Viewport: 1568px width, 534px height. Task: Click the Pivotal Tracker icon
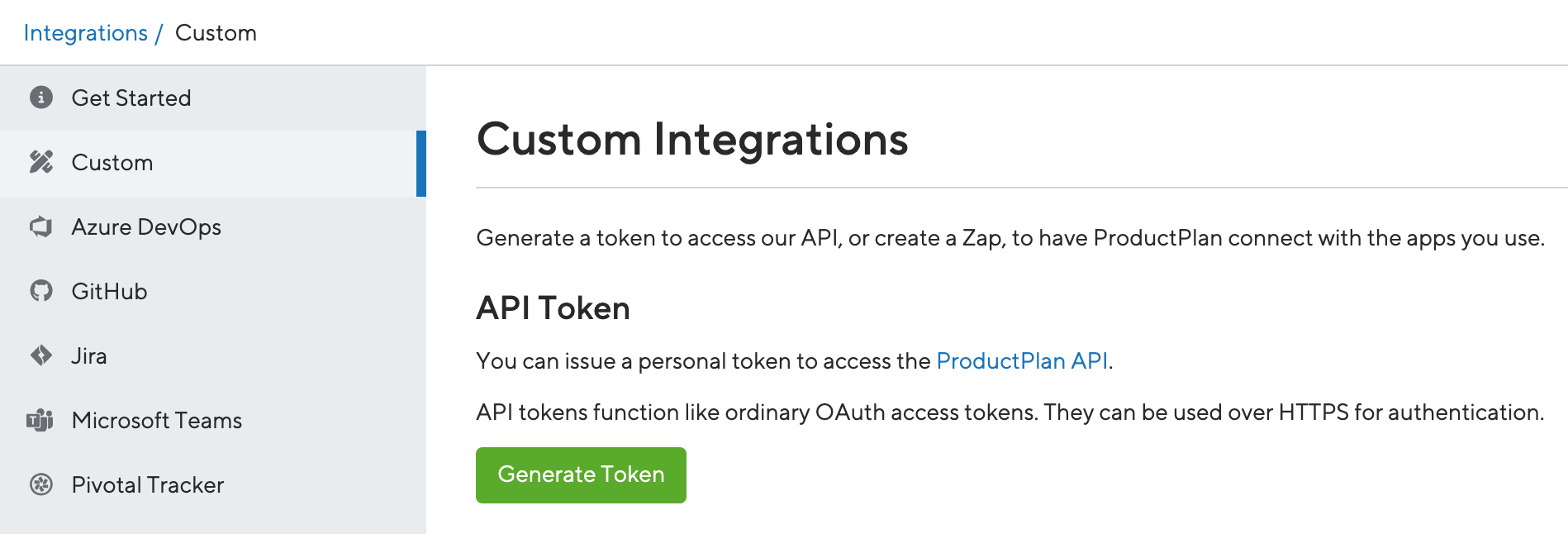(39, 484)
